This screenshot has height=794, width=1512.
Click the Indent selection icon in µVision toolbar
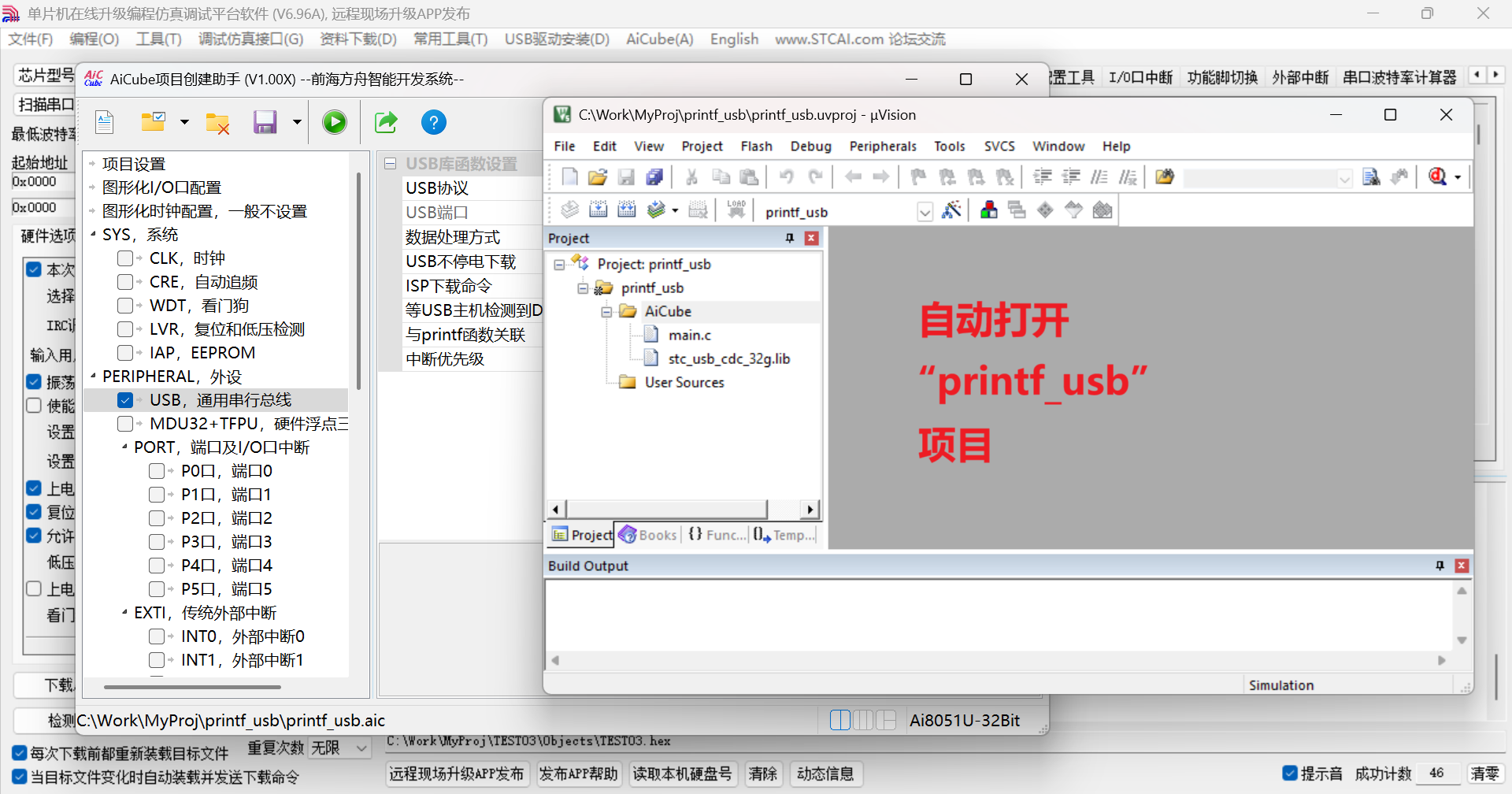tap(1043, 176)
